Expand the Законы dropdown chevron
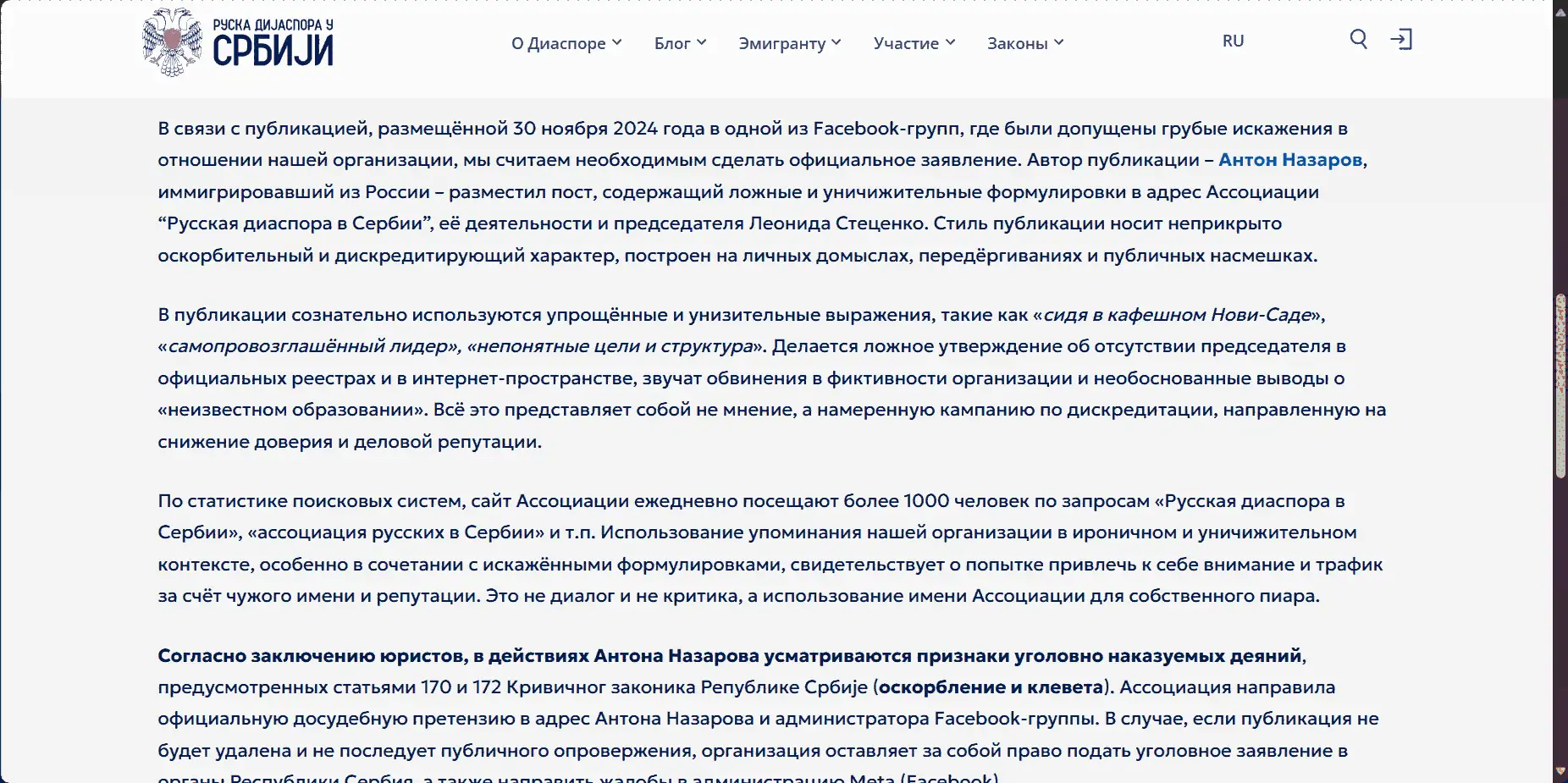Image resolution: width=1568 pixels, height=783 pixels. [1058, 42]
